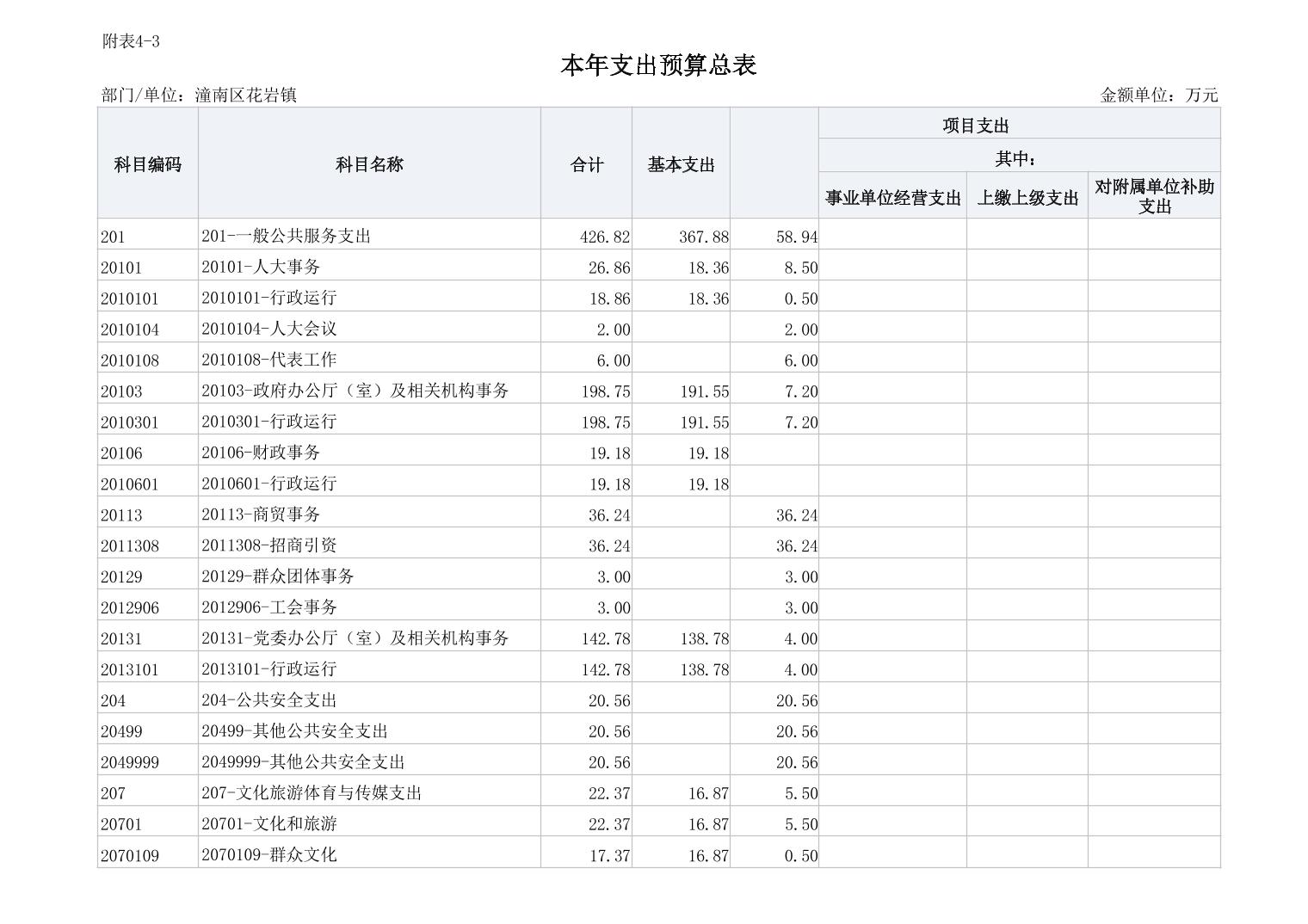Image resolution: width=1308 pixels, height=924 pixels.
Task: Select the 2070109-群众文化 cell
Action: [268, 855]
